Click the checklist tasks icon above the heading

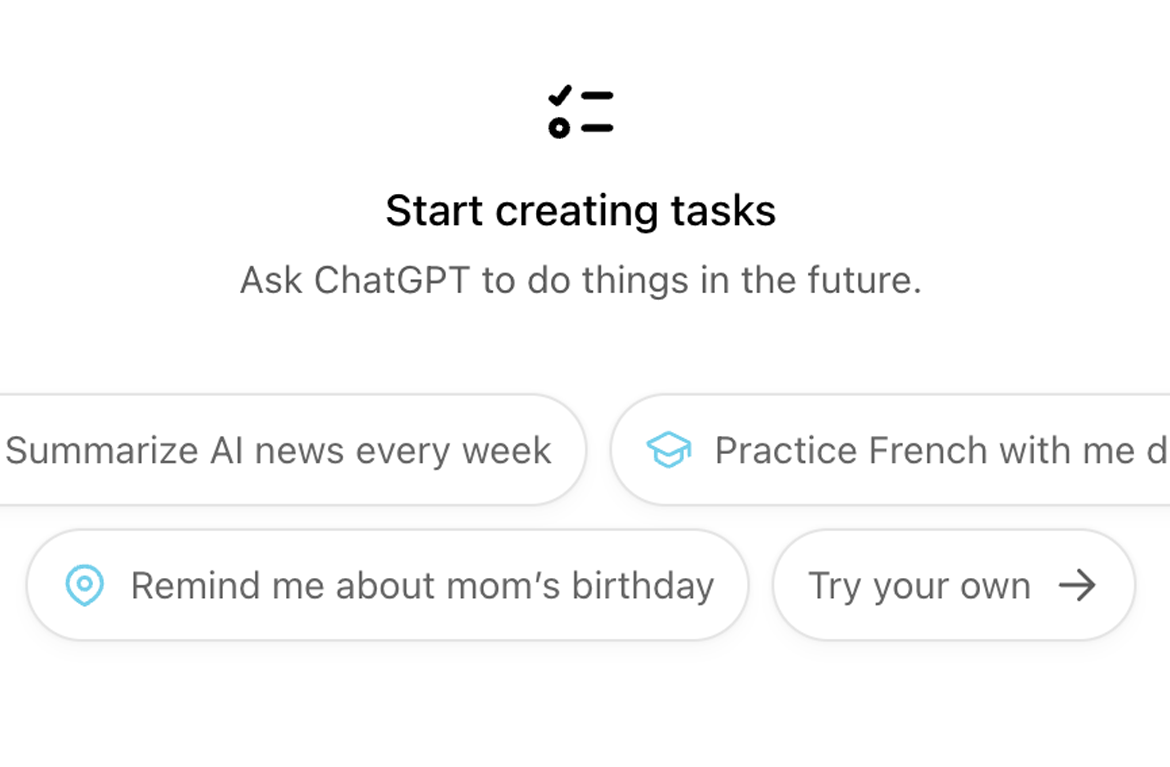point(580,108)
